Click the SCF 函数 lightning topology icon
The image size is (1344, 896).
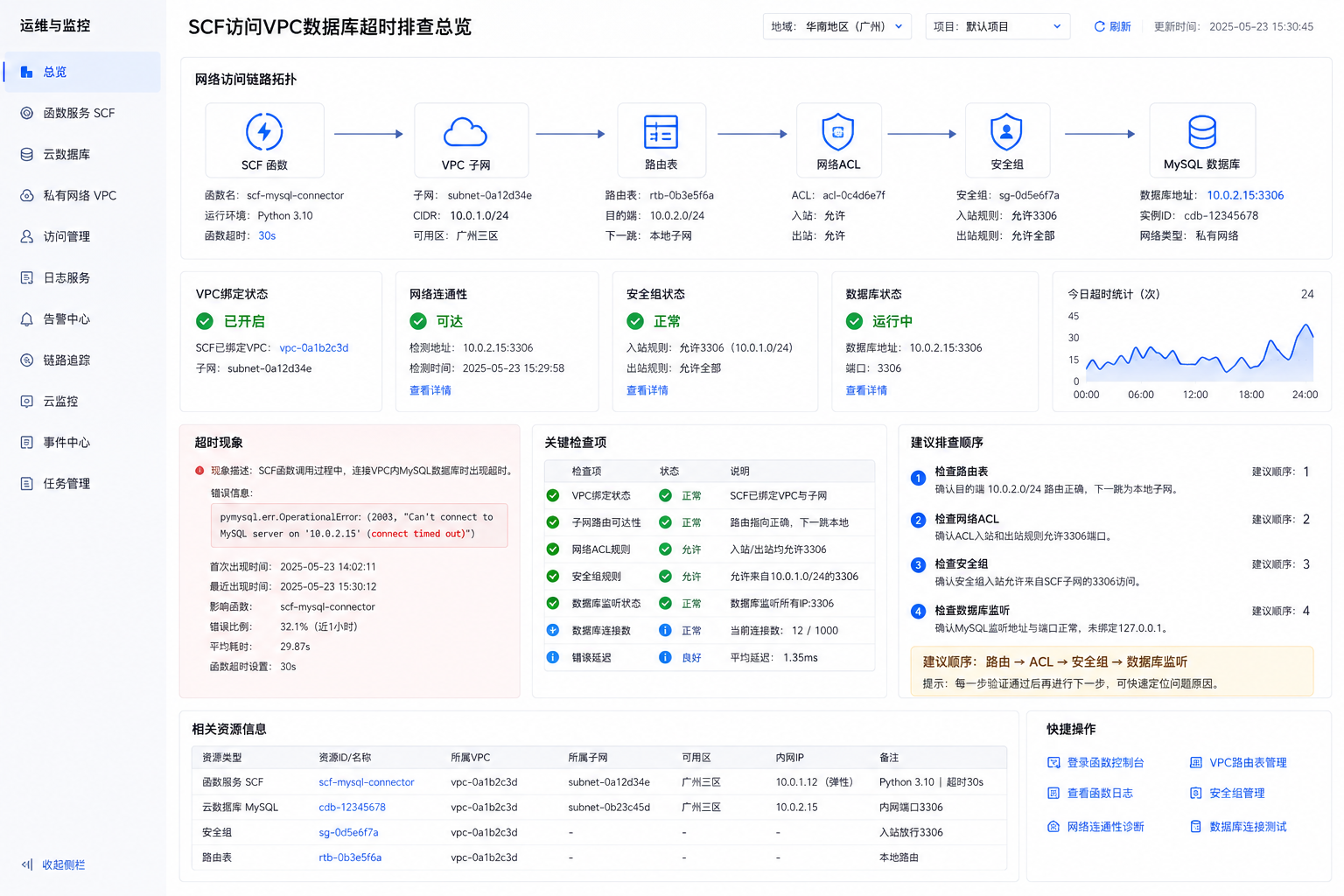pos(264,132)
